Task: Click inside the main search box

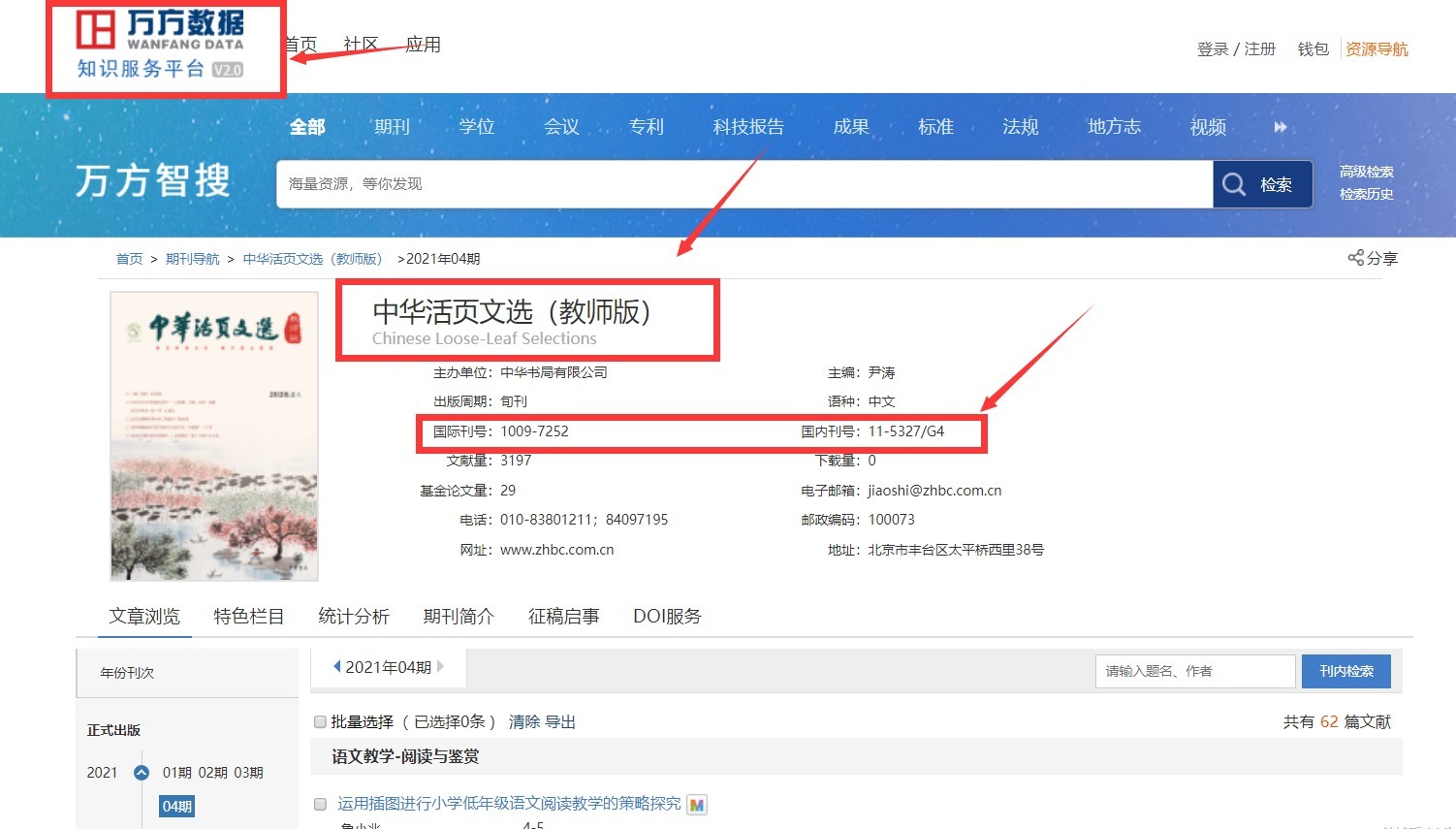Action: pyautogui.click(x=743, y=184)
